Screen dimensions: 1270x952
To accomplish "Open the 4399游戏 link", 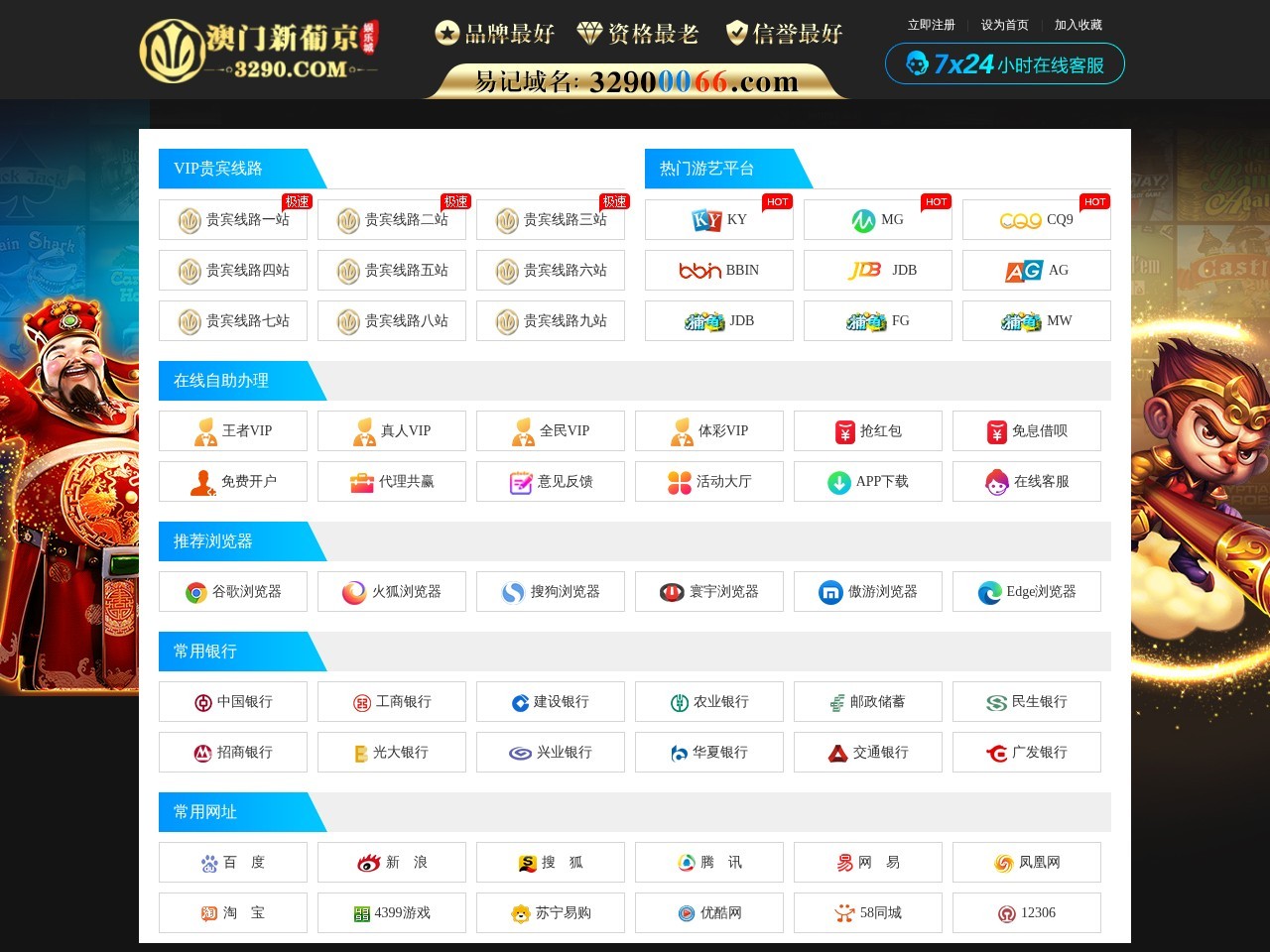I will pyautogui.click(x=392, y=913).
